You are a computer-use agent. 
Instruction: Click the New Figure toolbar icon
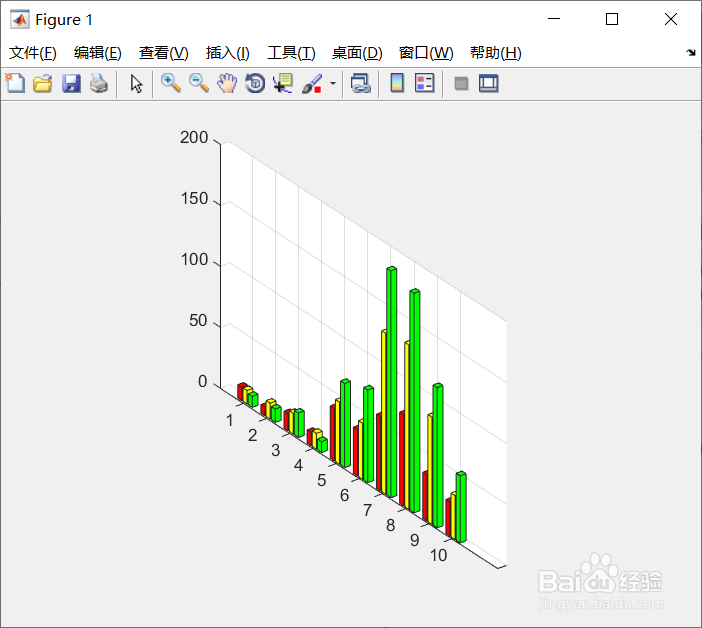(x=15, y=83)
